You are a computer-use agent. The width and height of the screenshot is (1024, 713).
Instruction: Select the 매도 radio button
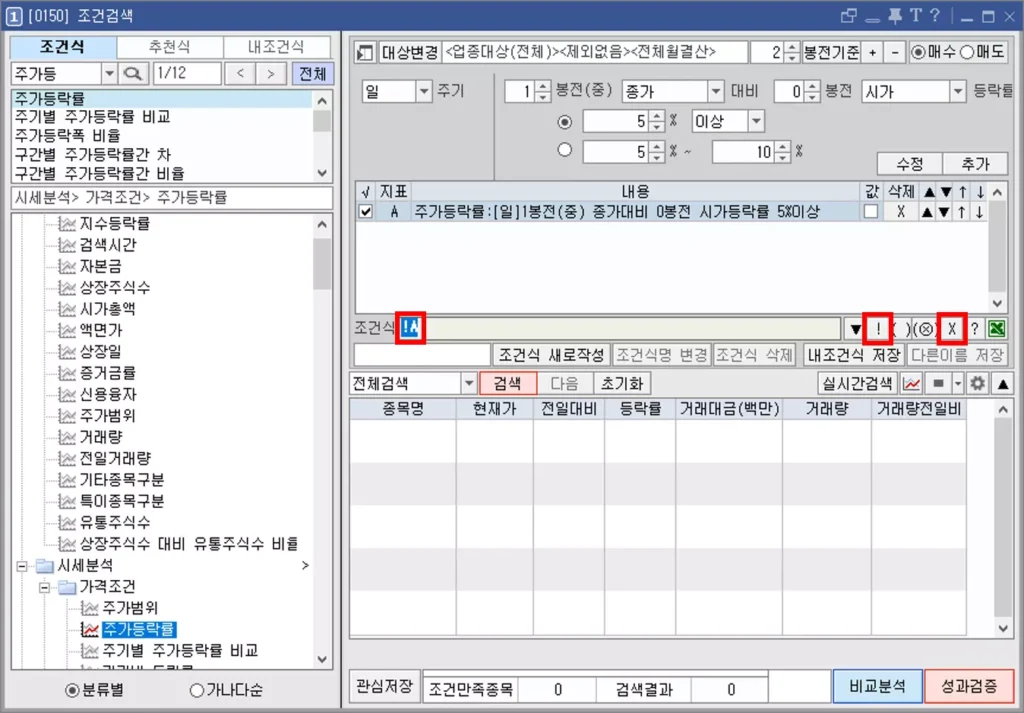pos(967,52)
